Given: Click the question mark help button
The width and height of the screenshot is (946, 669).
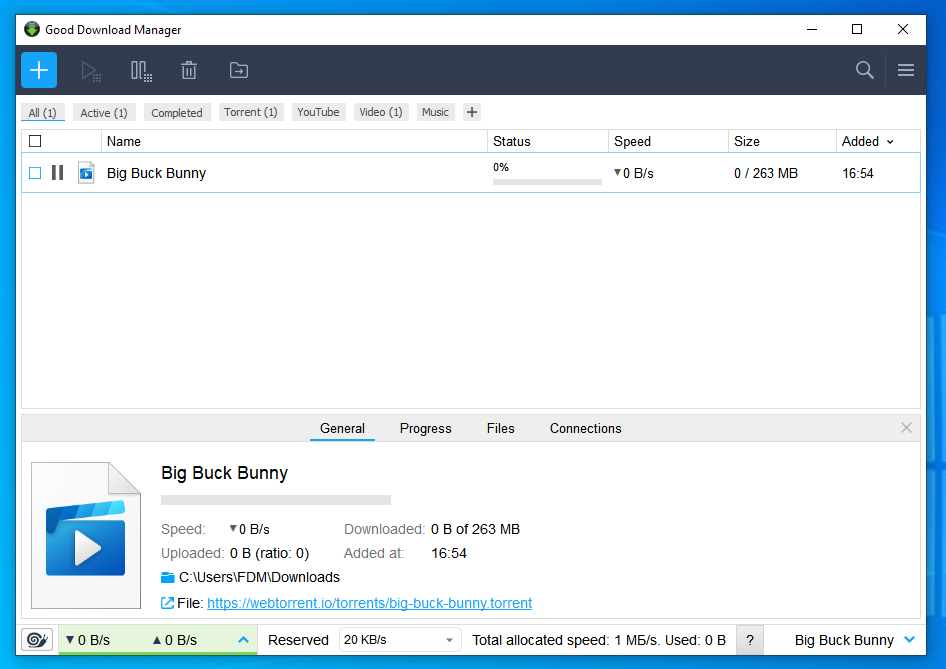Looking at the screenshot, I should 749,640.
